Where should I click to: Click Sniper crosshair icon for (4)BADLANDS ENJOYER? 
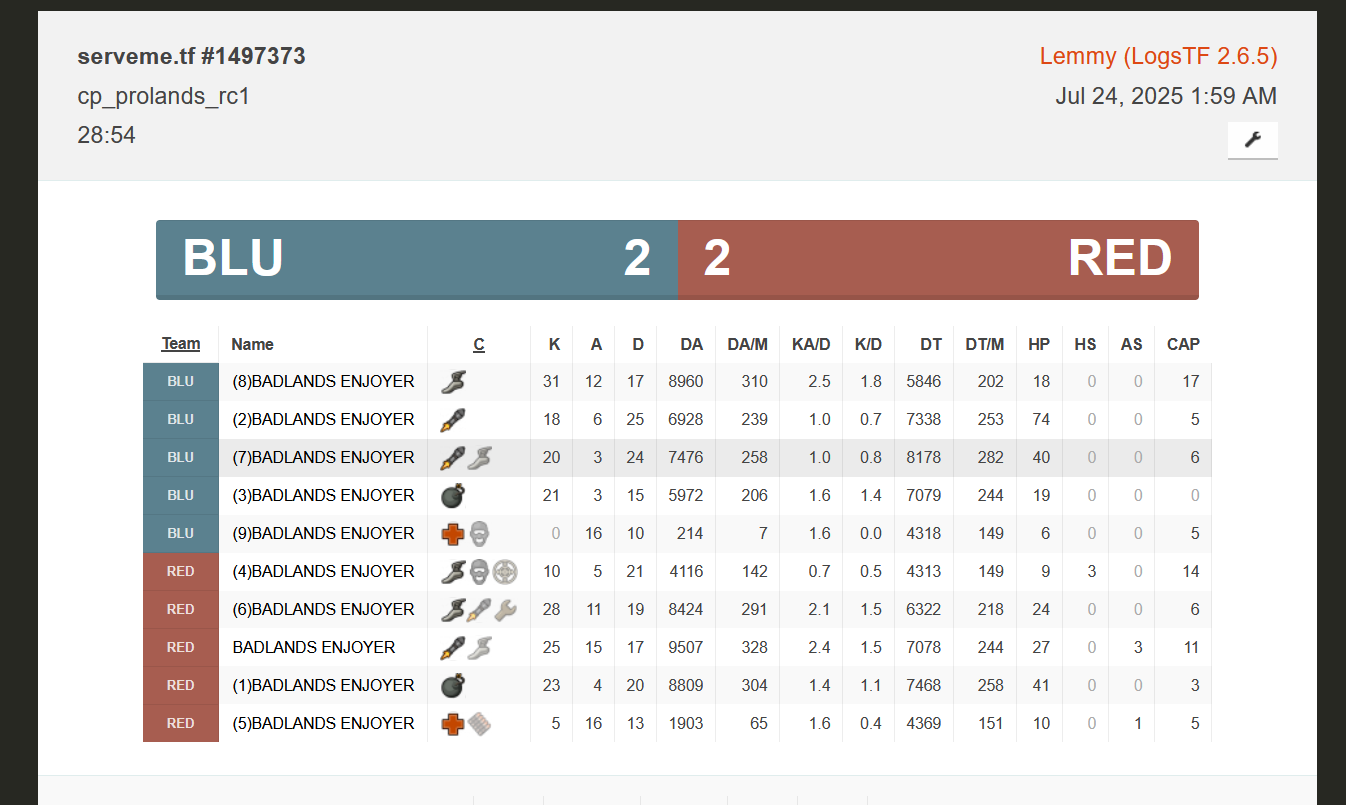click(505, 571)
